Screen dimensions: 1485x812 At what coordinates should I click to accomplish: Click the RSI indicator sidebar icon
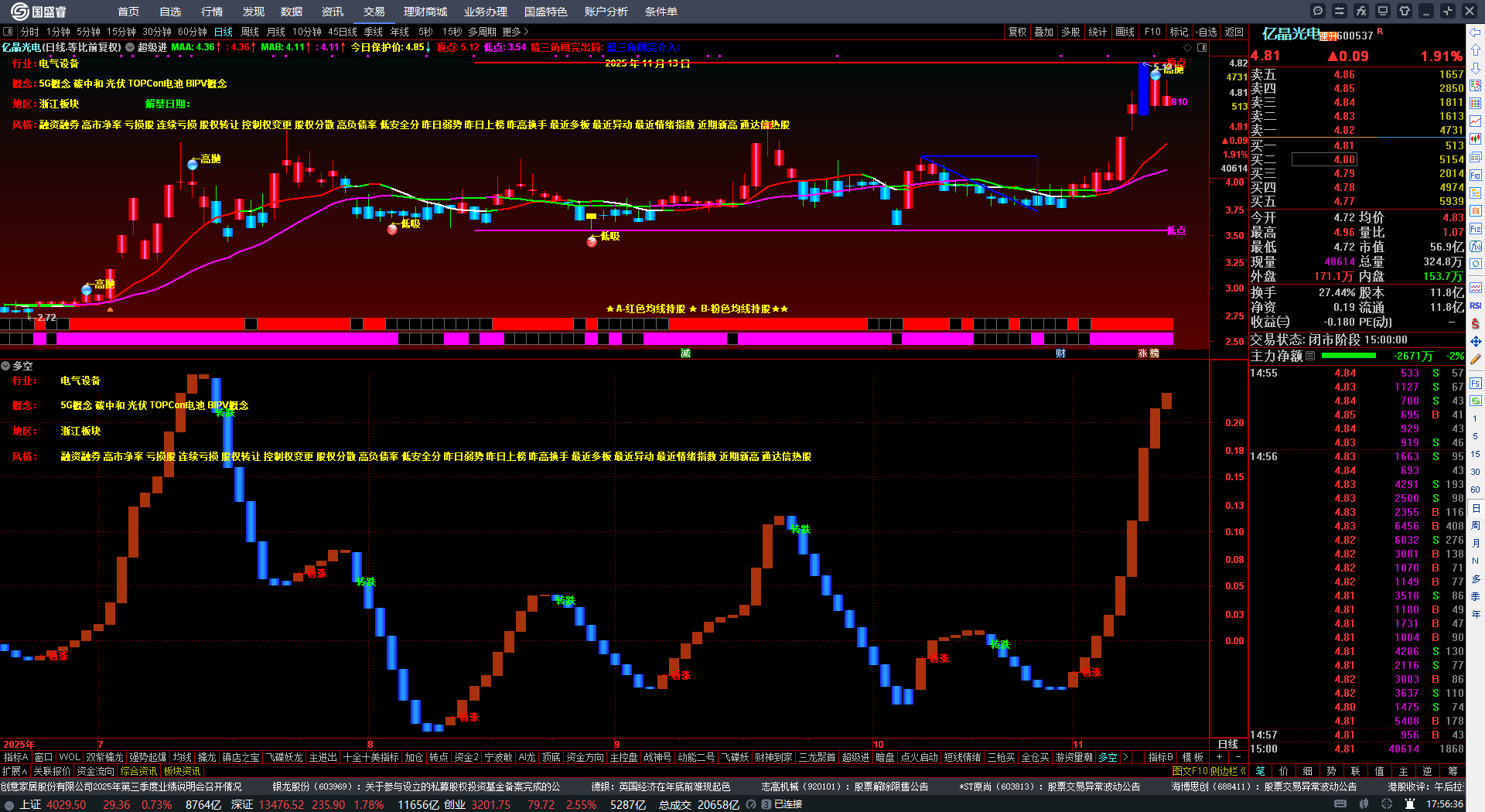[1476, 305]
